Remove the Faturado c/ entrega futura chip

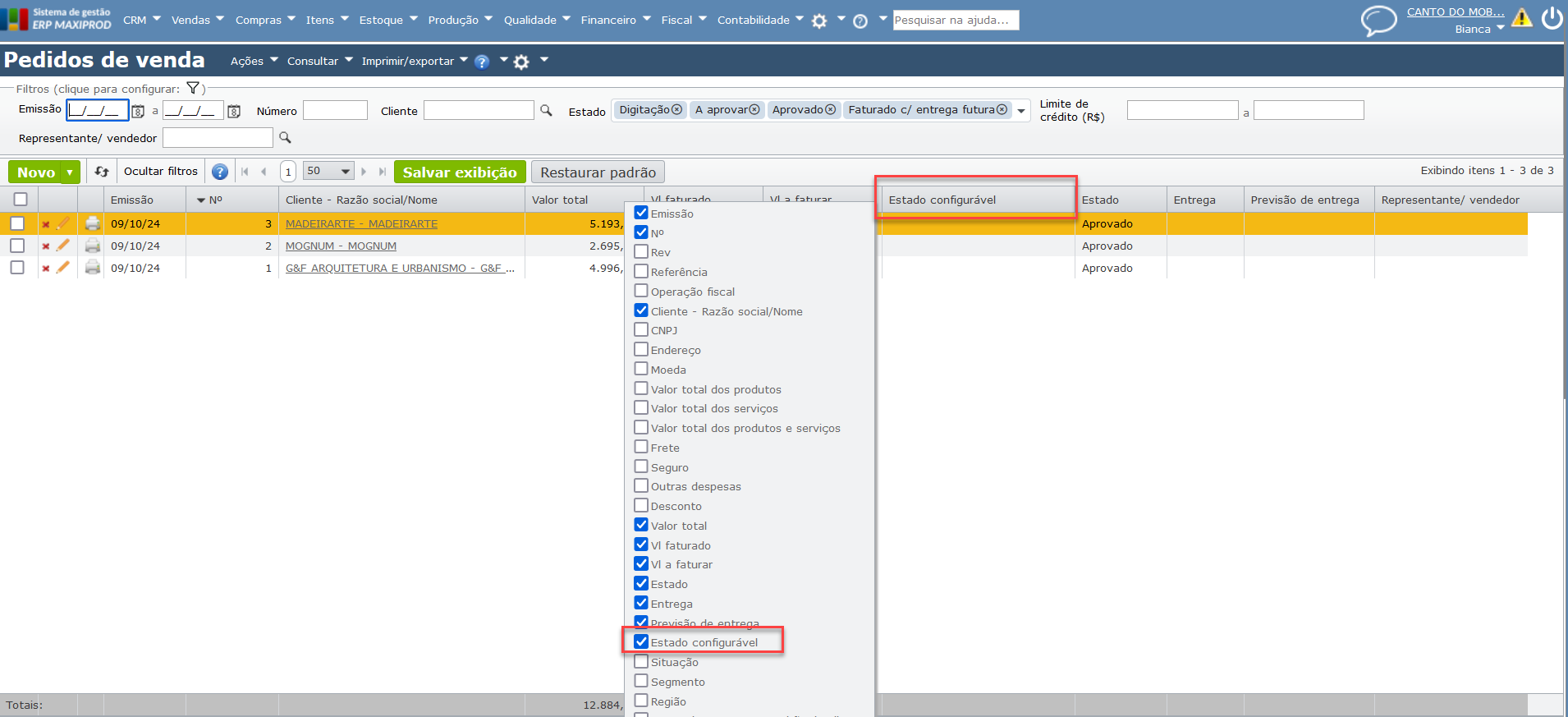pos(1002,109)
